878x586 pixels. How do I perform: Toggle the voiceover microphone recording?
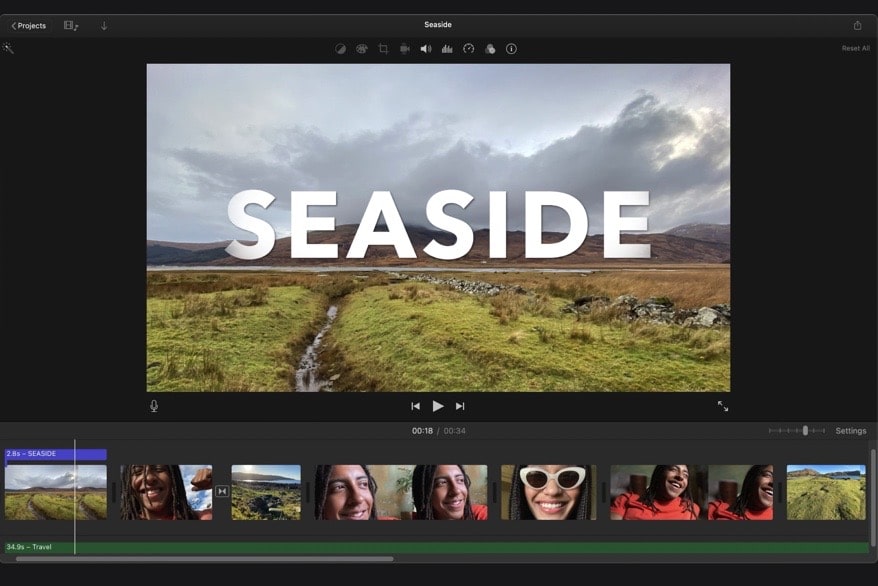(x=154, y=406)
